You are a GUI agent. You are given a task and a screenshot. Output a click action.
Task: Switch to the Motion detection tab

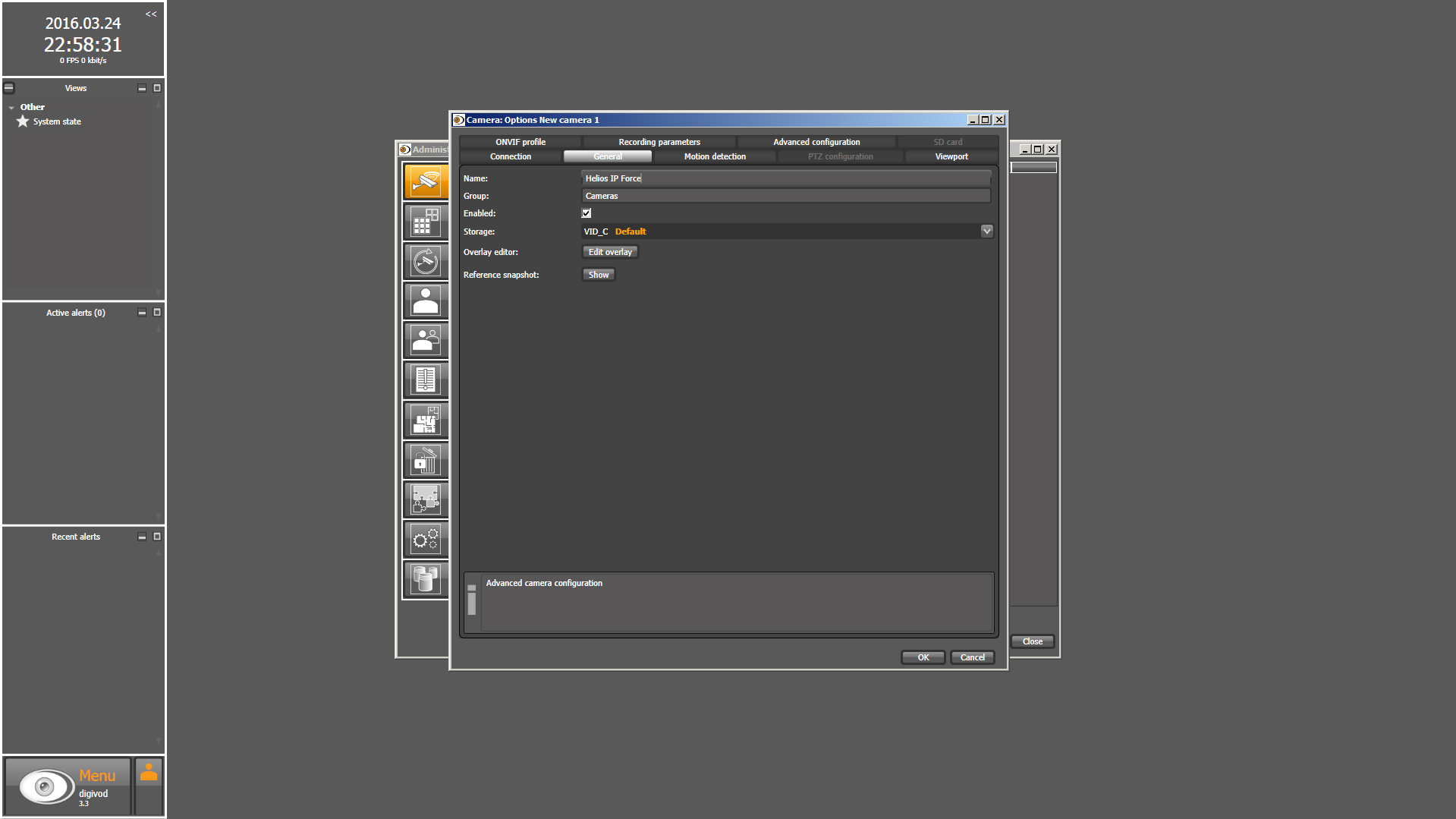coord(714,156)
